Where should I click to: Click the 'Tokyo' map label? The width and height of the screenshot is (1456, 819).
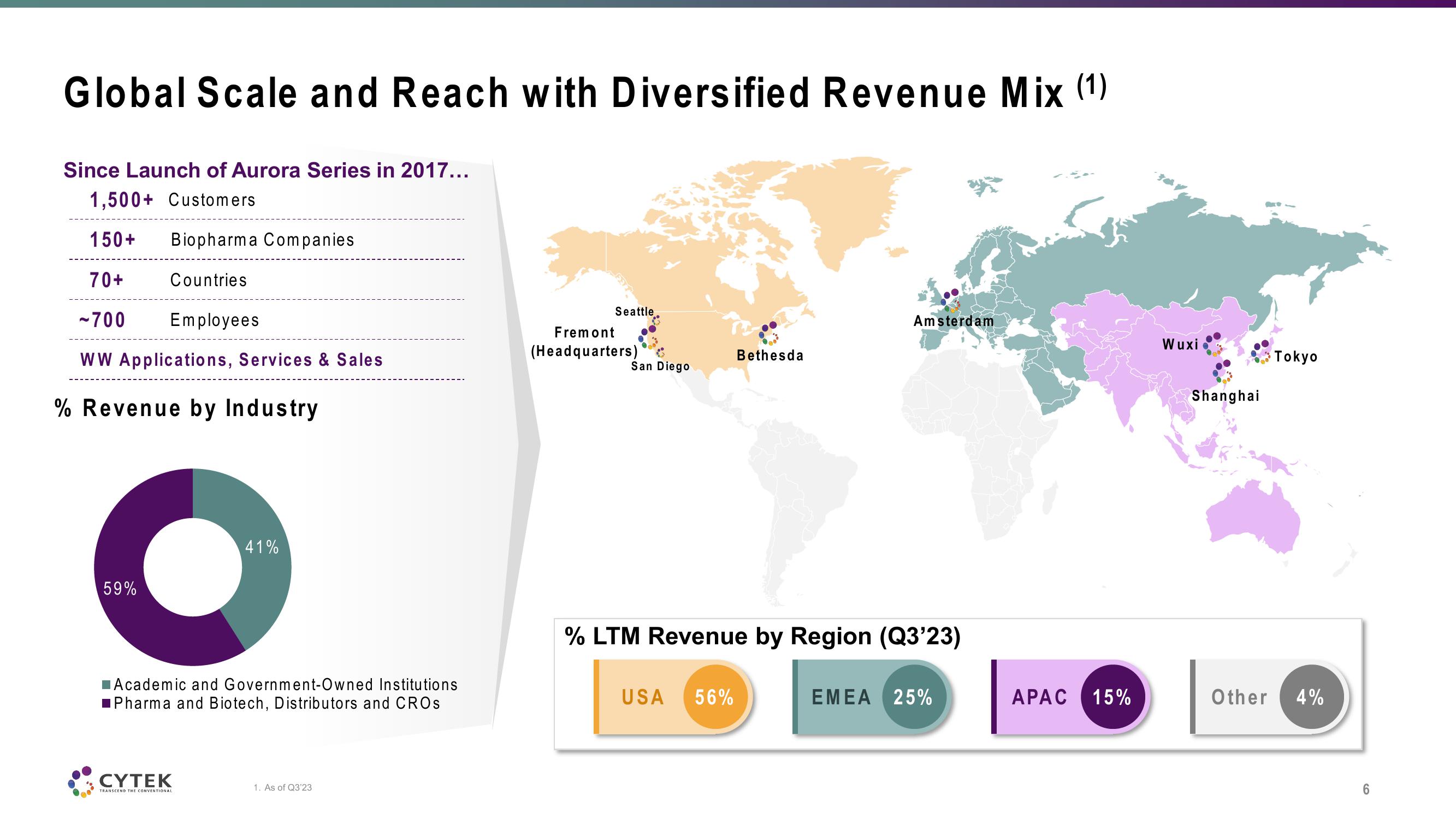tap(1295, 357)
